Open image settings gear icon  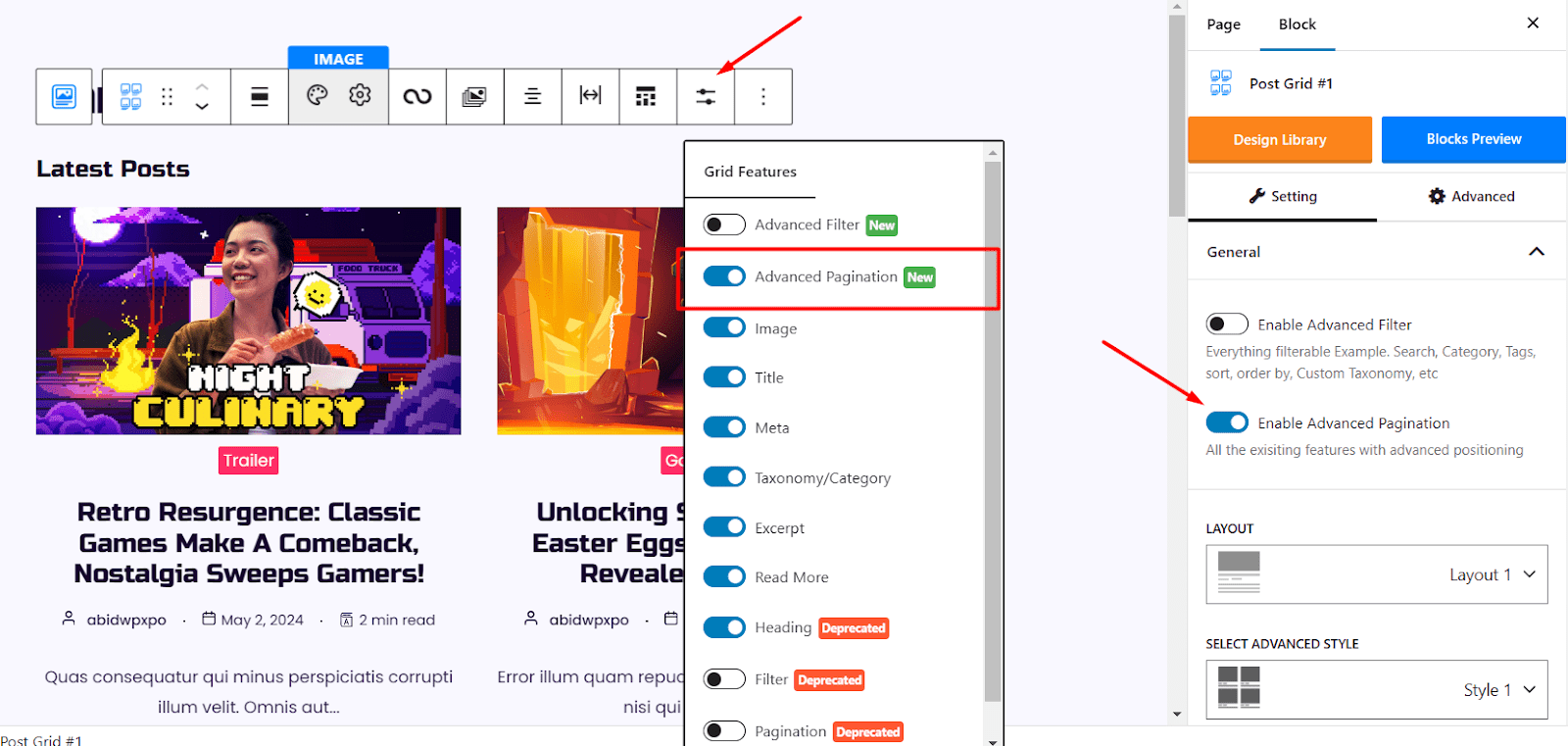coord(360,95)
